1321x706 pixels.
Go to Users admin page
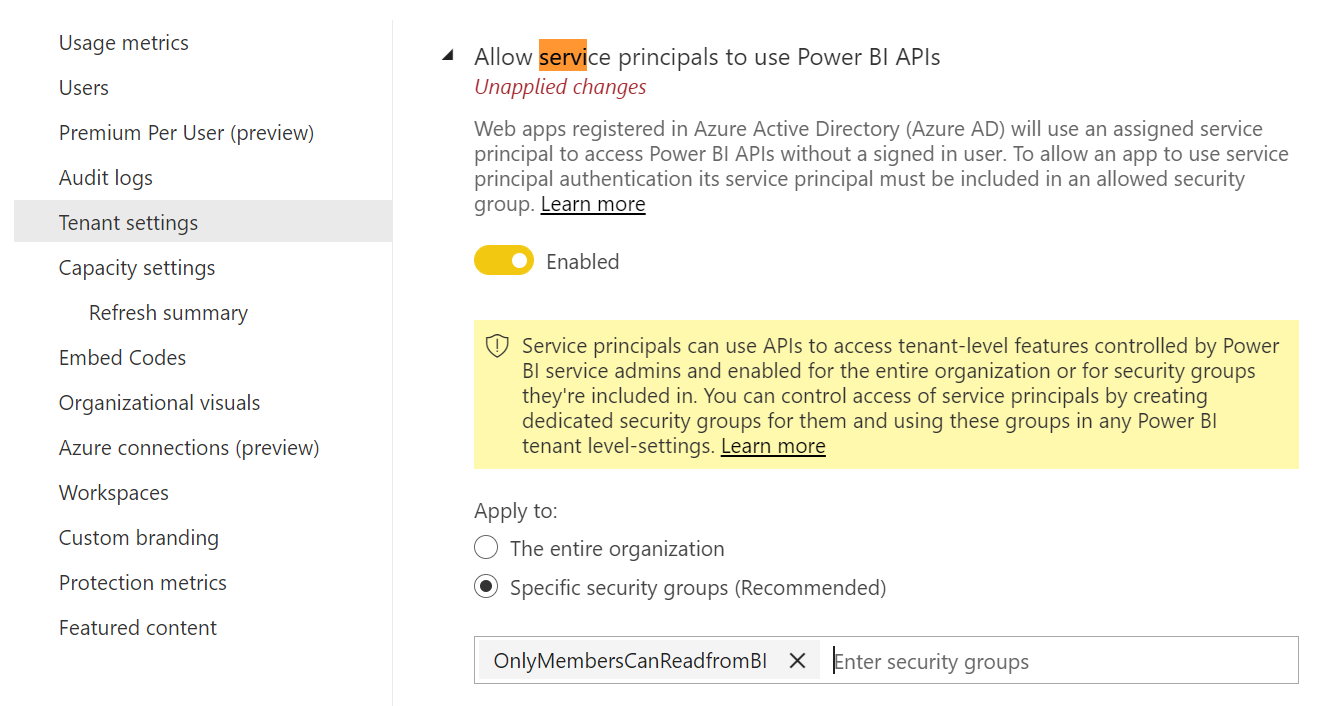84,88
